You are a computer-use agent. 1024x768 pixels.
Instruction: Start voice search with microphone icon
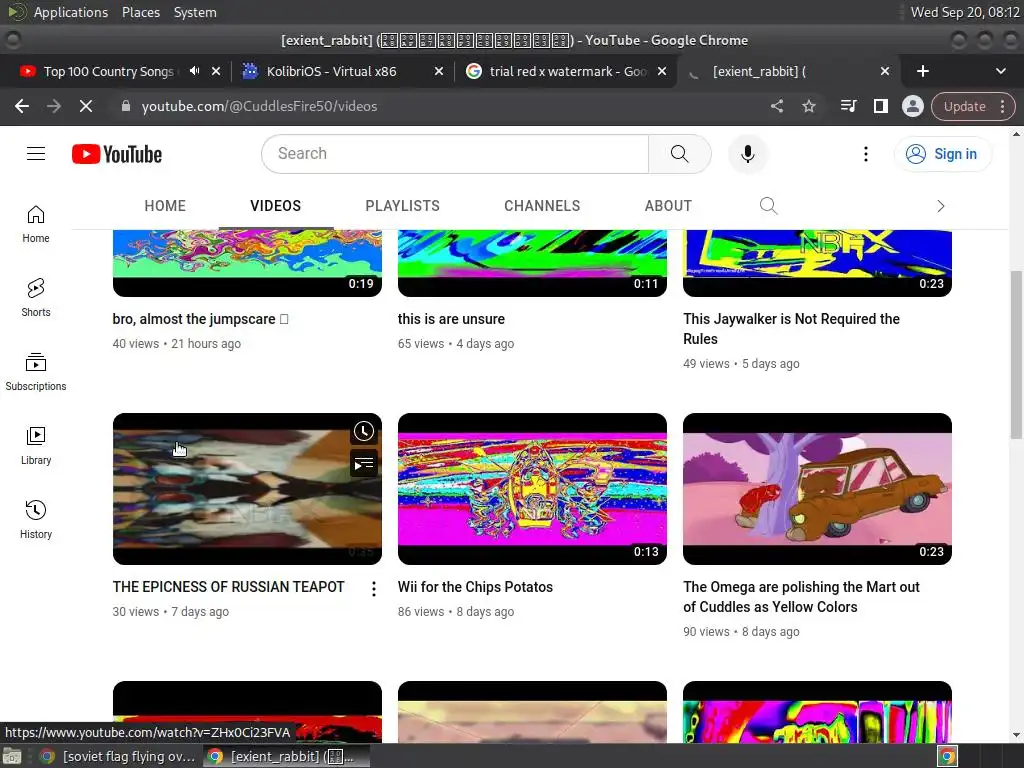click(x=748, y=154)
